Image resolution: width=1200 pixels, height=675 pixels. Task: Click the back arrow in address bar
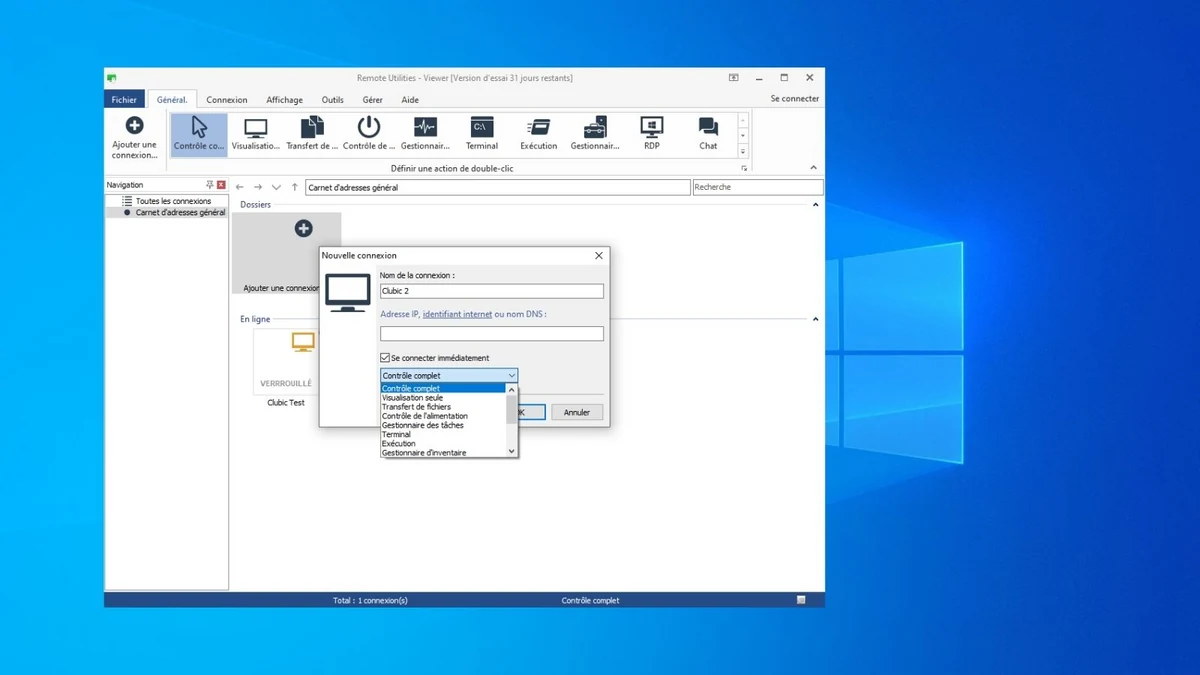240,187
